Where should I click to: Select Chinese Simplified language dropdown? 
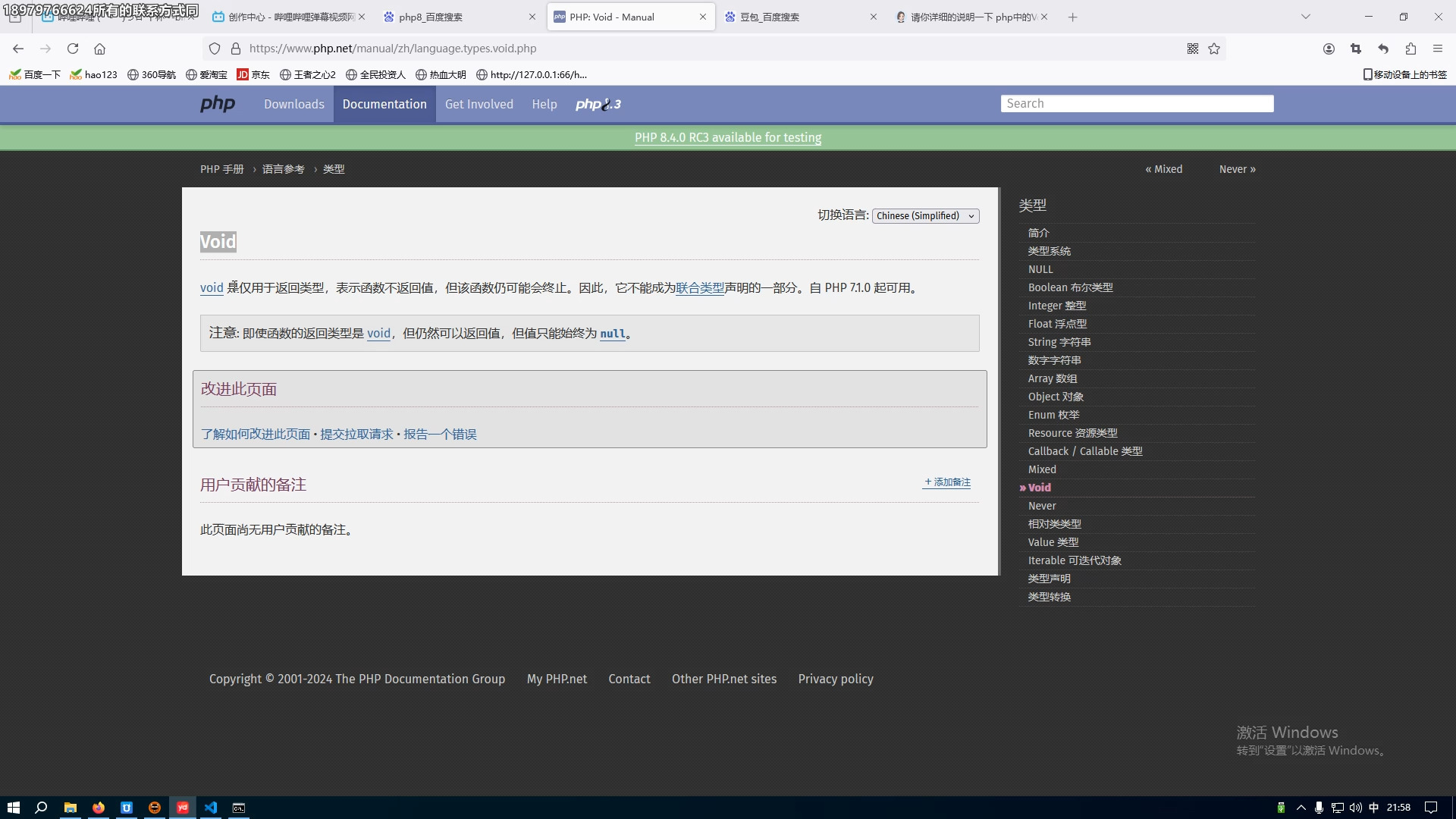(x=925, y=215)
